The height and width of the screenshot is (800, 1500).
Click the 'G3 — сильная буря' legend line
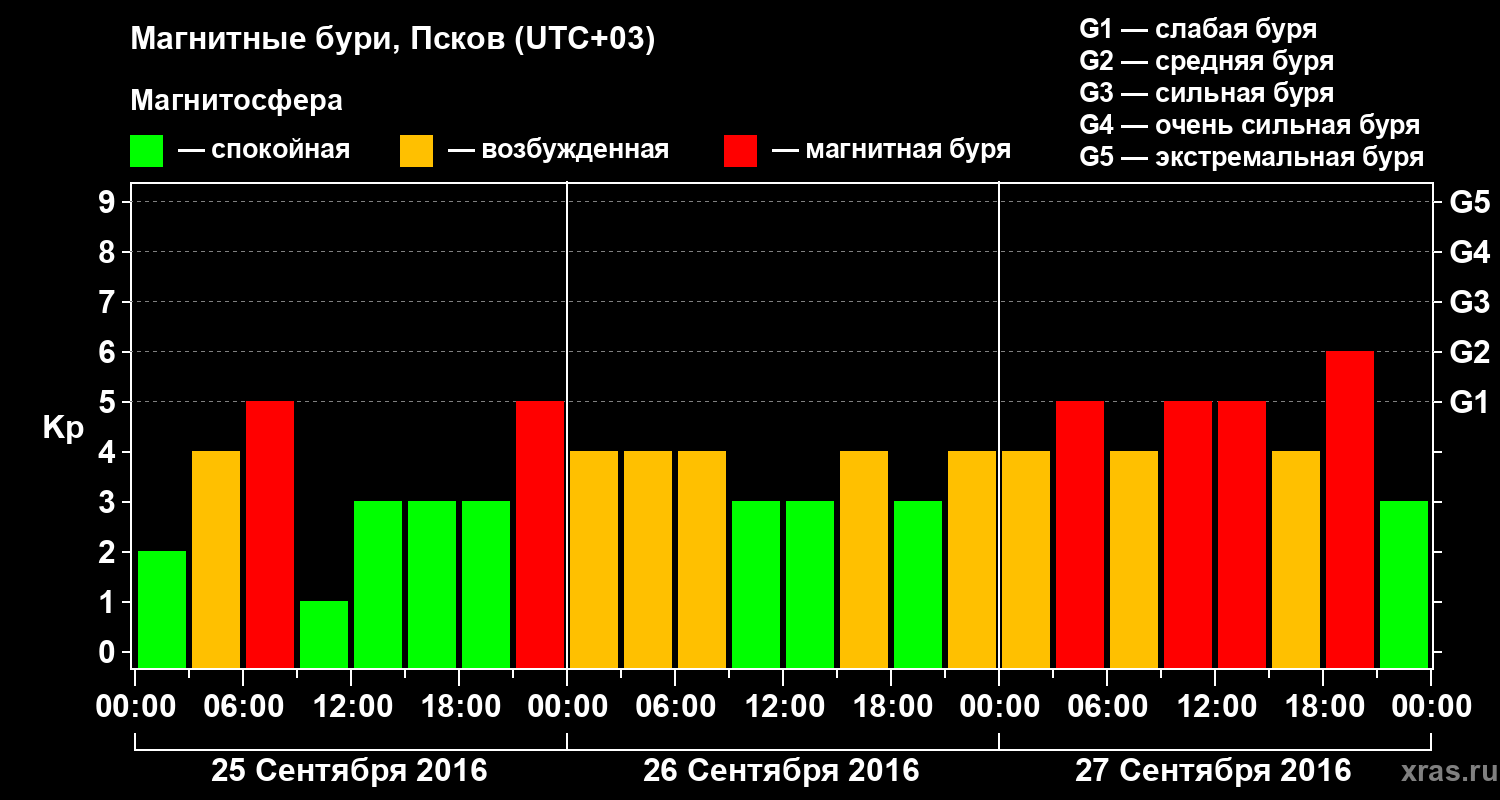coord(1207,93)
